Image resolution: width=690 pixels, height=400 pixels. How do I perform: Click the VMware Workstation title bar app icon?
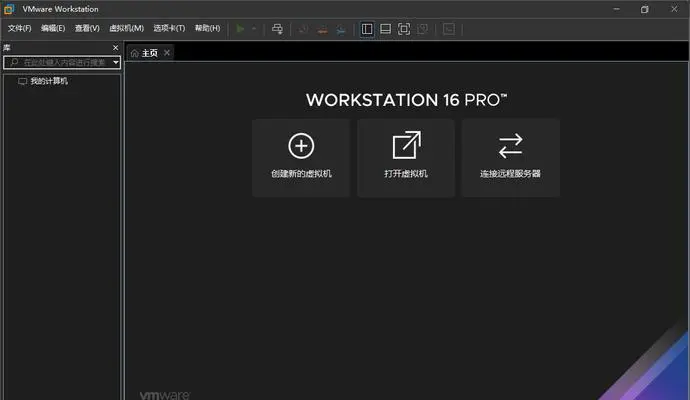coord(9,9)
